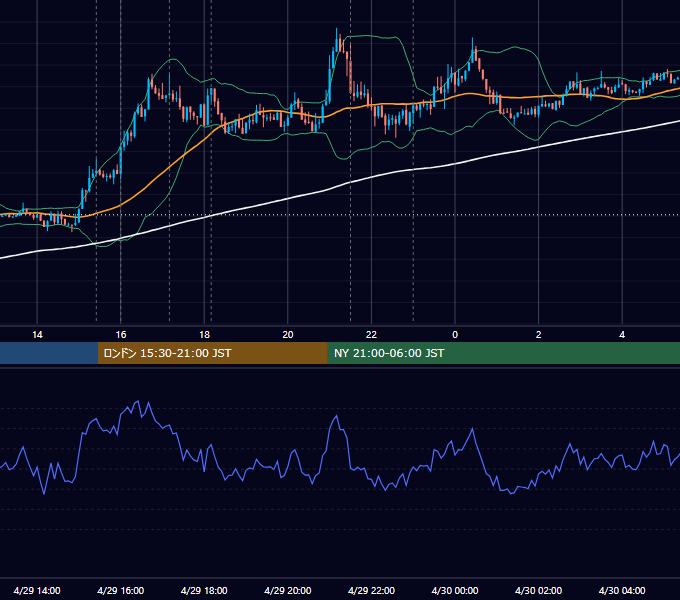Screen dimensions: 680x600
Task: Click the 4/29 20:00 date label
Action: pyautogui.click(x=288, y=590)
